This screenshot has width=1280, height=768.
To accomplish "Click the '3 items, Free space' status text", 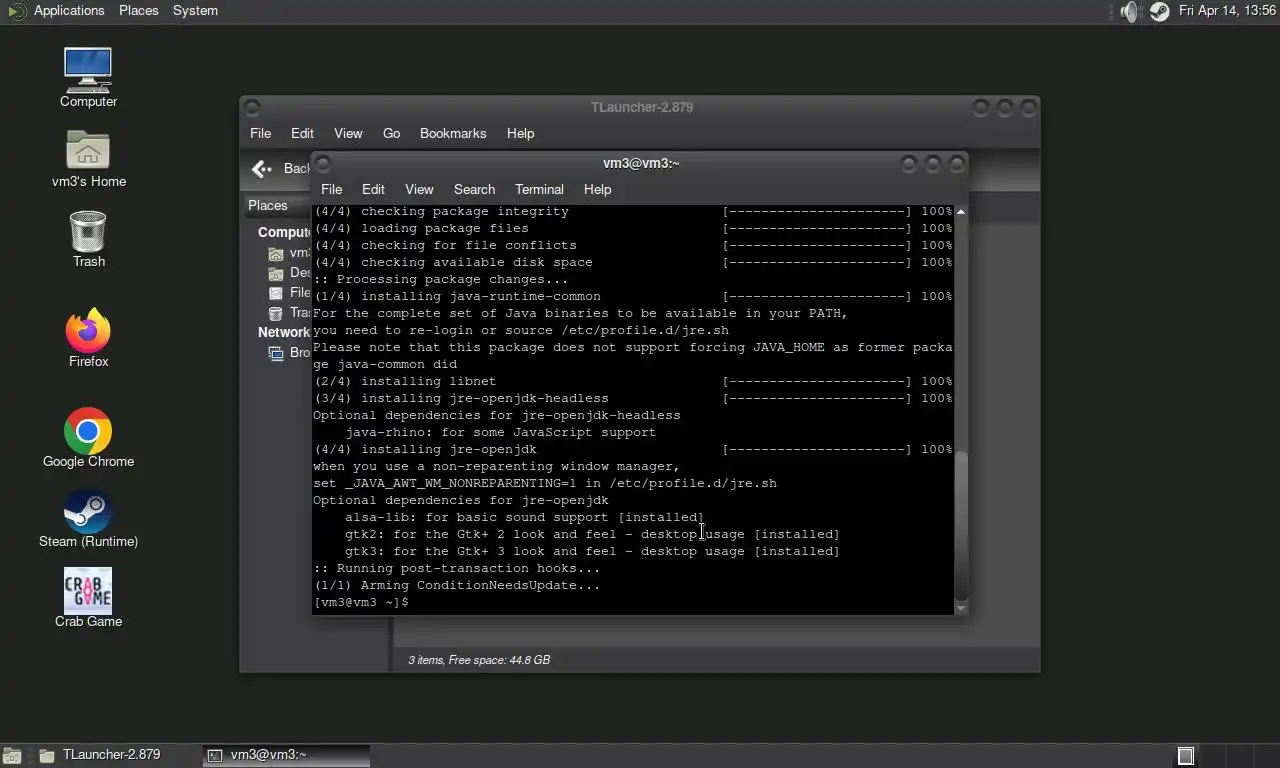I will click(x=479, y=660).
